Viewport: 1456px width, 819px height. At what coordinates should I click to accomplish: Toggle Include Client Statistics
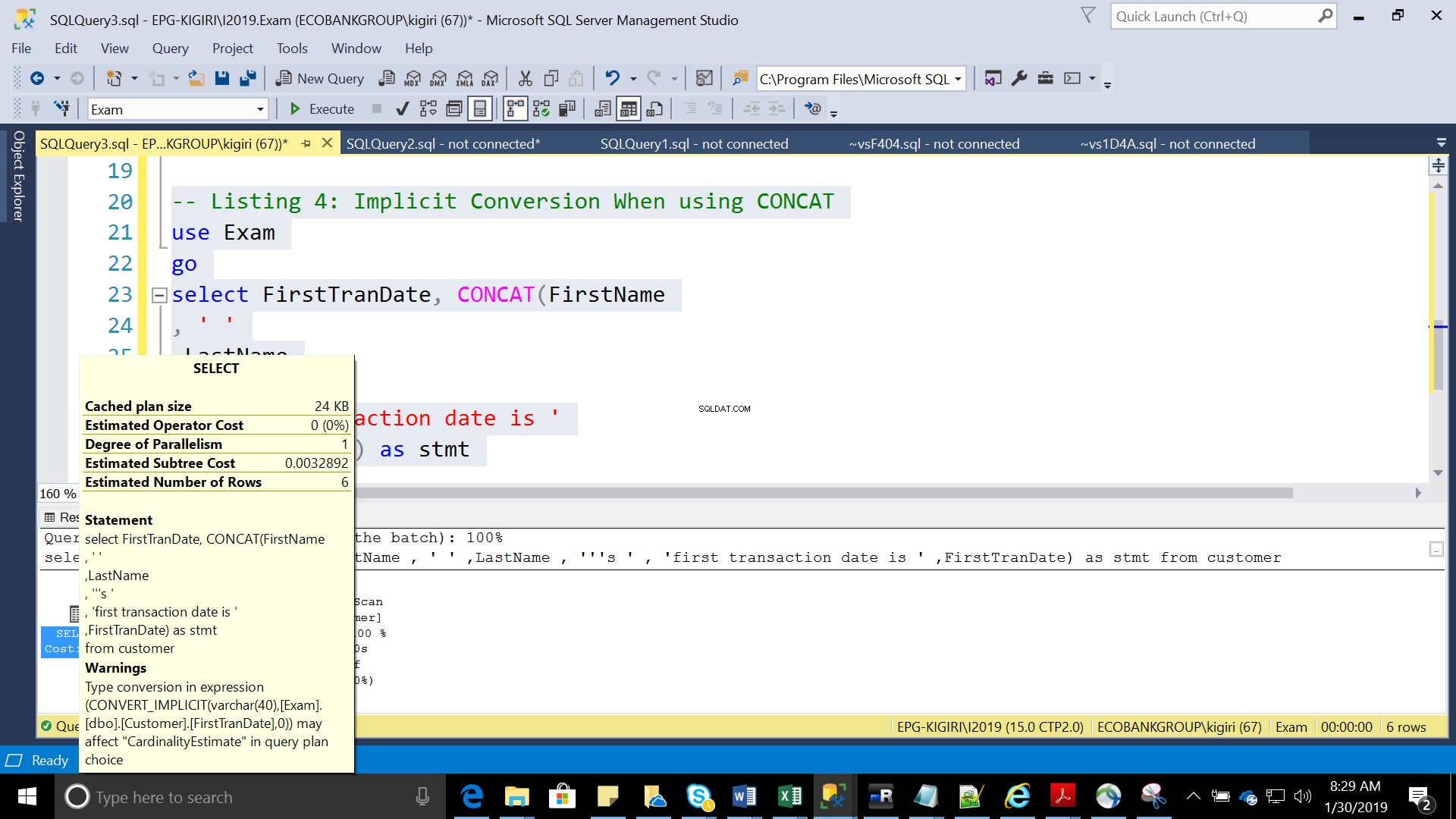pos(567,108)
